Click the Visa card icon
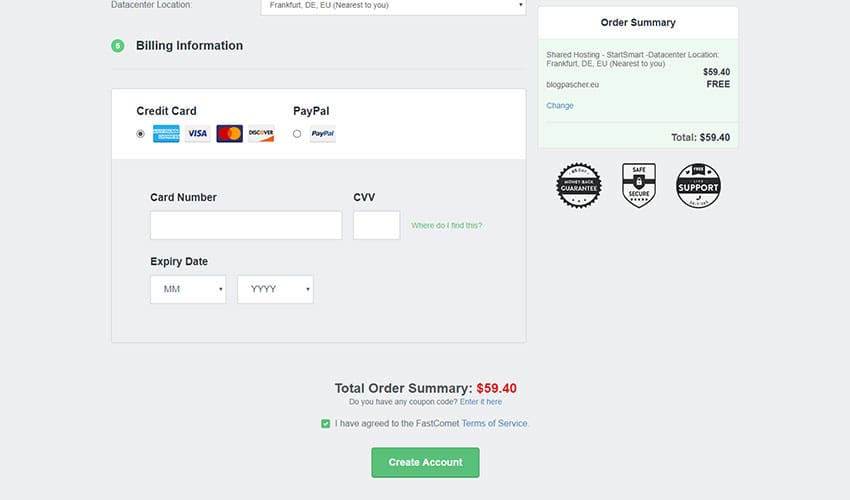 (198, 134)
